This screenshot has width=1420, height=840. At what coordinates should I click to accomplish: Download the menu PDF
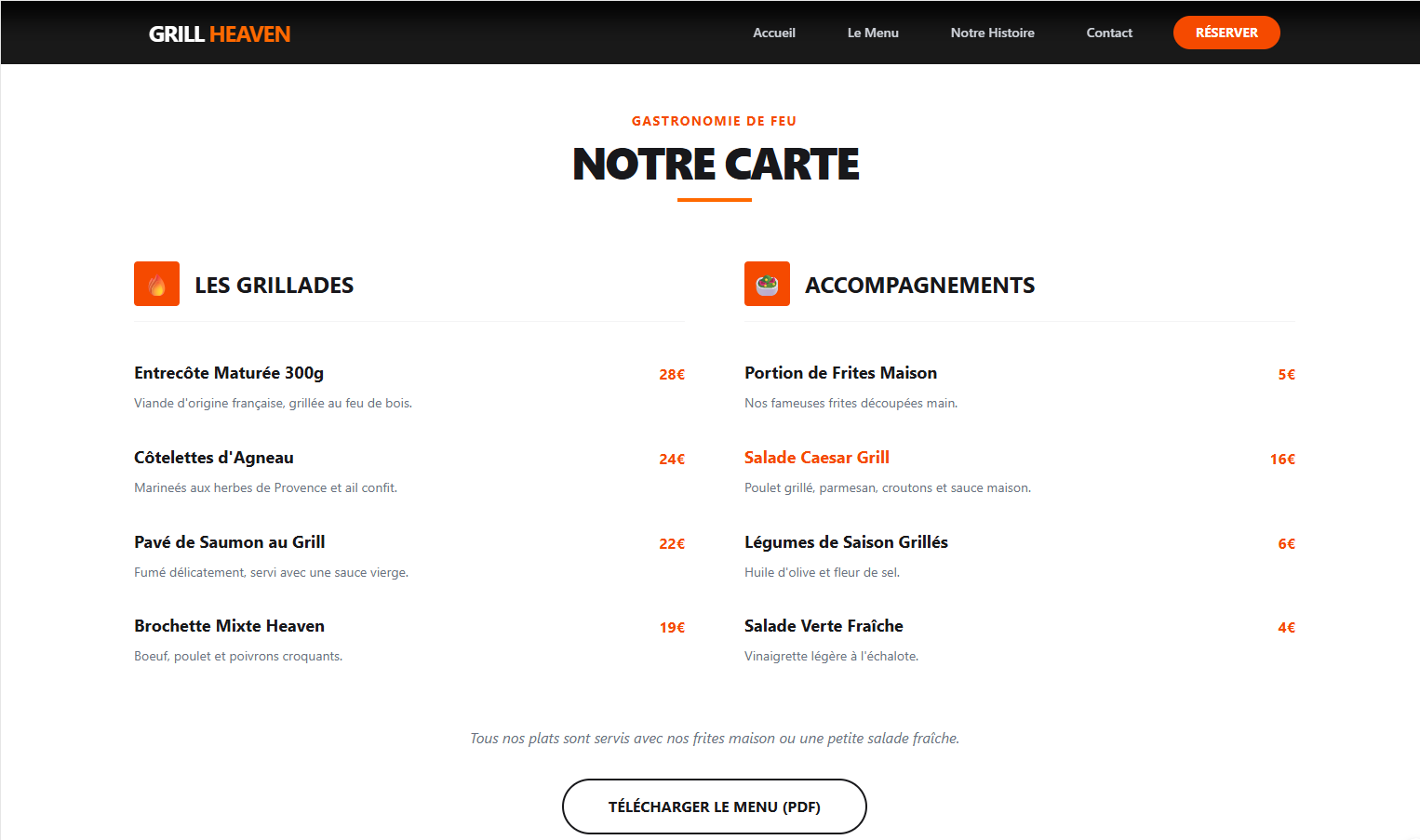[714, 807]
